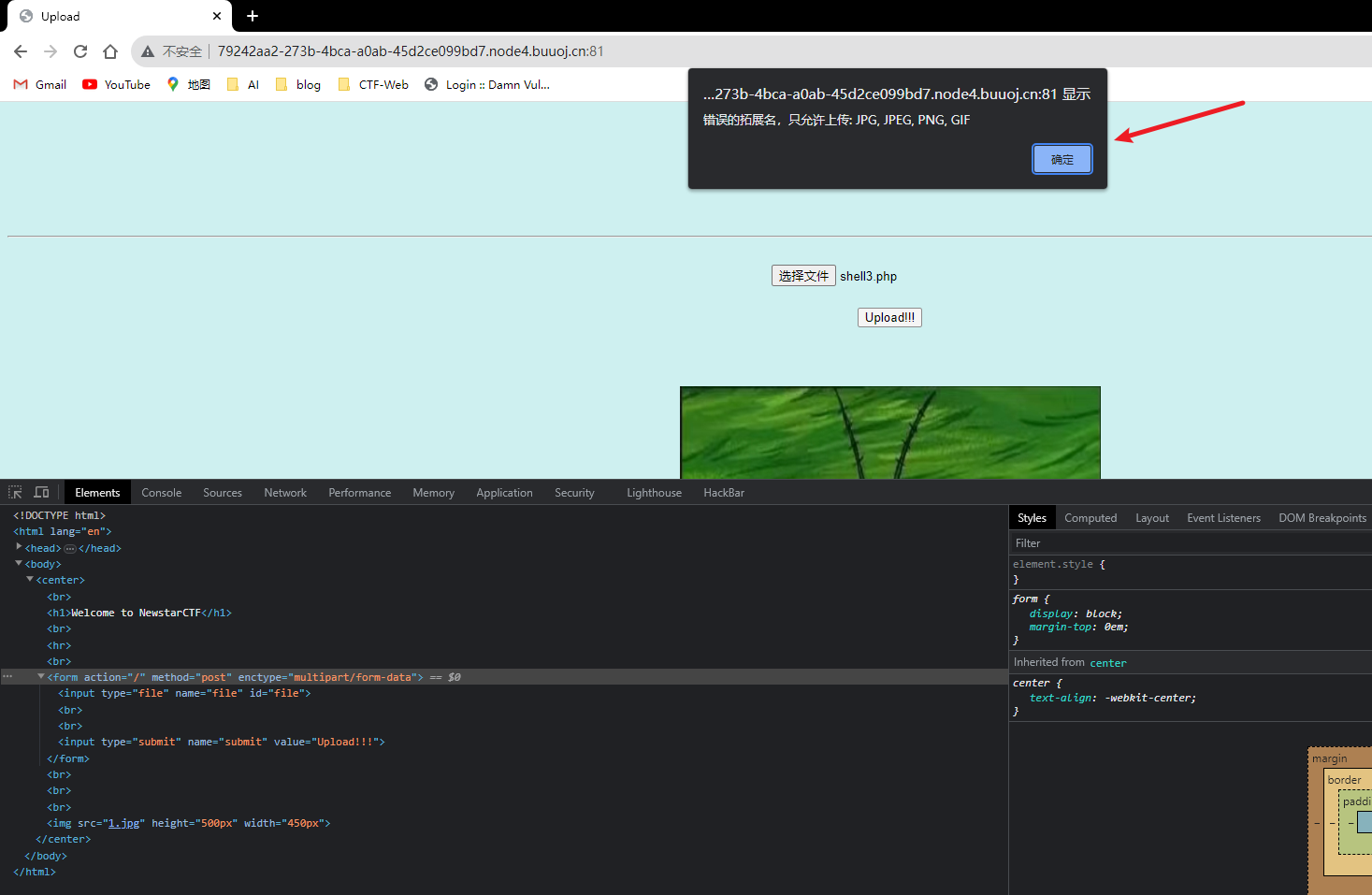1372x895 pixels.
Task: Open the CTF-Web bookmark folder
Action: pyautogui.click(x=373, y=84)
